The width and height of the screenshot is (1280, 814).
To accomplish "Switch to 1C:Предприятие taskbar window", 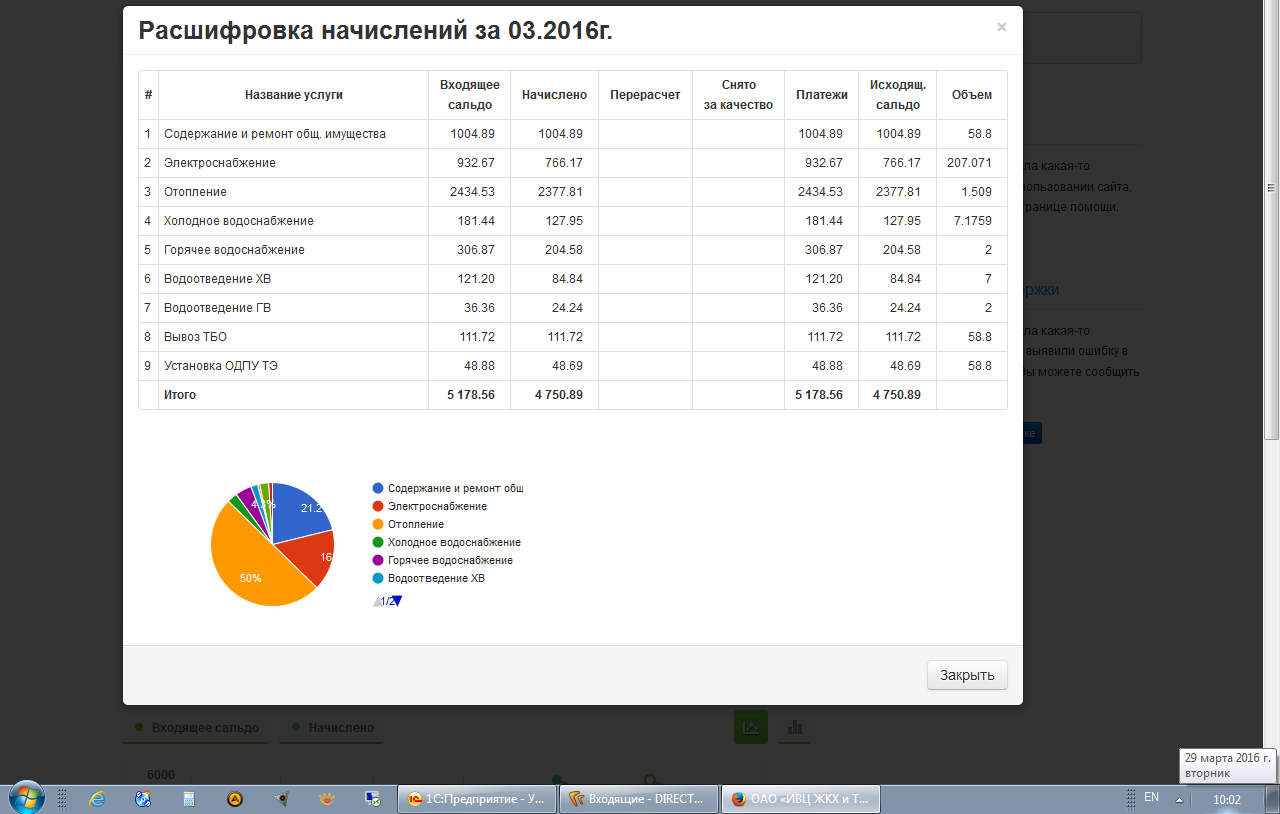I will click(476, 799).
